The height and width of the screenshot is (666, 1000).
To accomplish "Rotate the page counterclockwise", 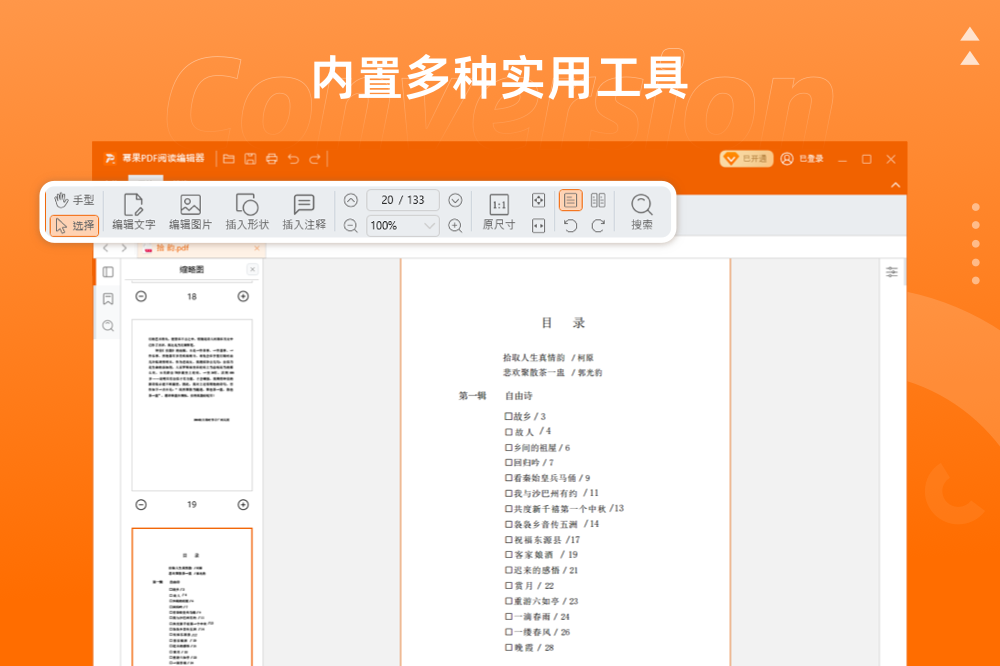I will [570, 226].
